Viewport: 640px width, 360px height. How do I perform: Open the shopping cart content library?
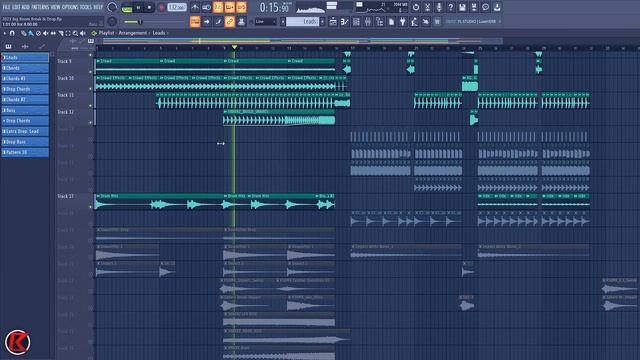click(x=437, y=22)
